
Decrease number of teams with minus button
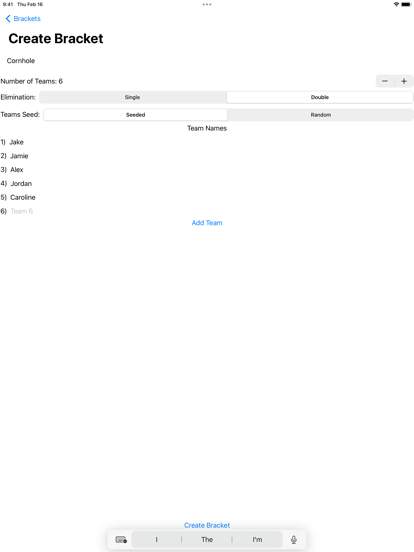(385, 81)
